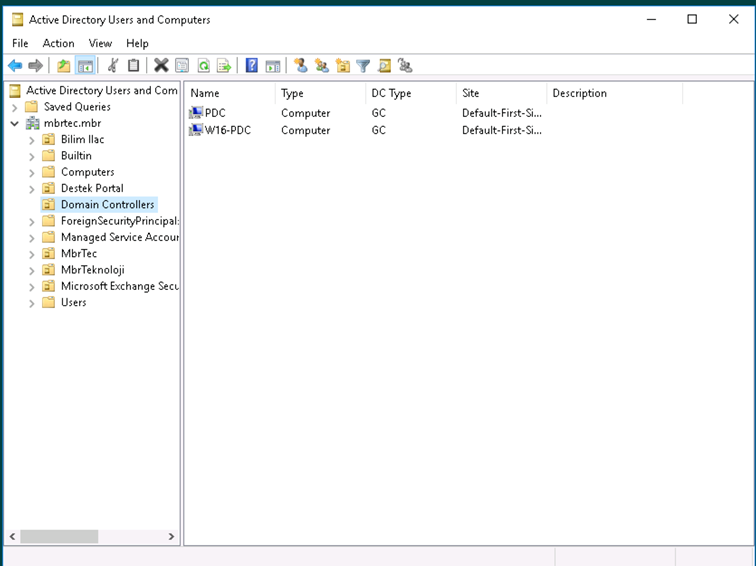Expand the Users container
756x566 pixels.
pyautogui.click(x=32, y=303)
